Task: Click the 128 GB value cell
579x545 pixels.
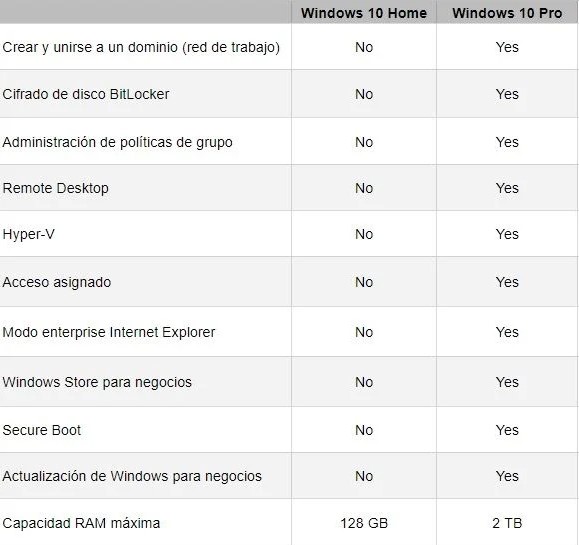Action: click(364, 523)
